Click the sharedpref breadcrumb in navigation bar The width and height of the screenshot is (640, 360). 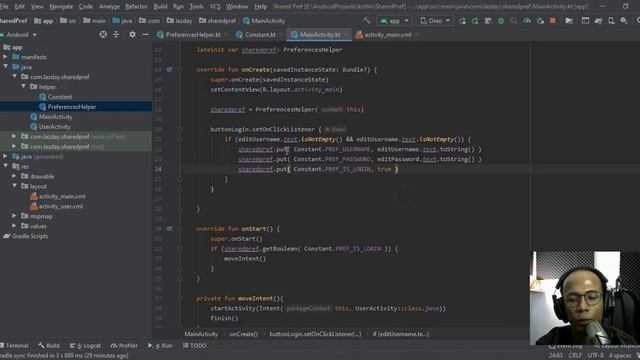click(x=217, y=20)
